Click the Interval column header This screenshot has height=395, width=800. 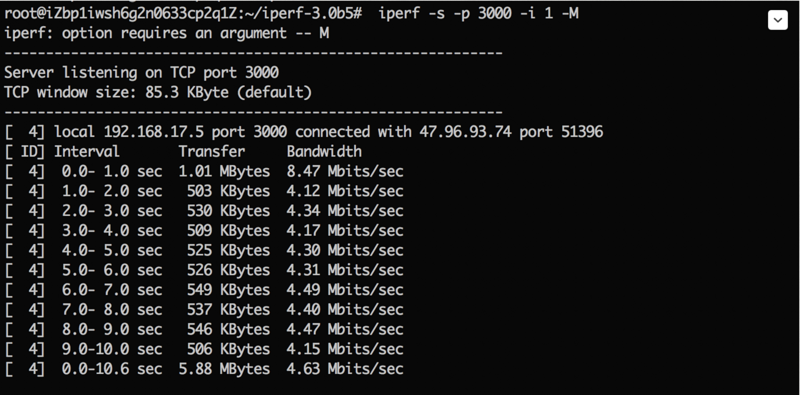coord(87,152)
